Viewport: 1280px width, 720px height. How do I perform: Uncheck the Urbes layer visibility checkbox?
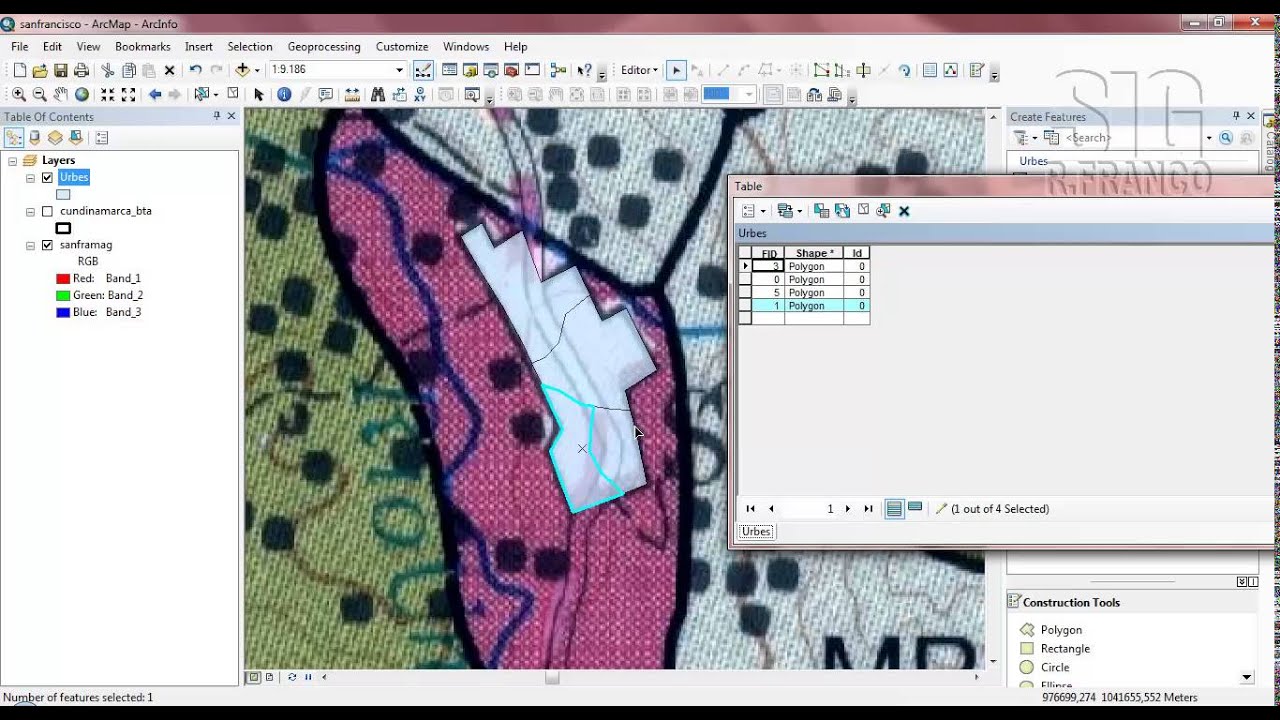pos(47,177)
